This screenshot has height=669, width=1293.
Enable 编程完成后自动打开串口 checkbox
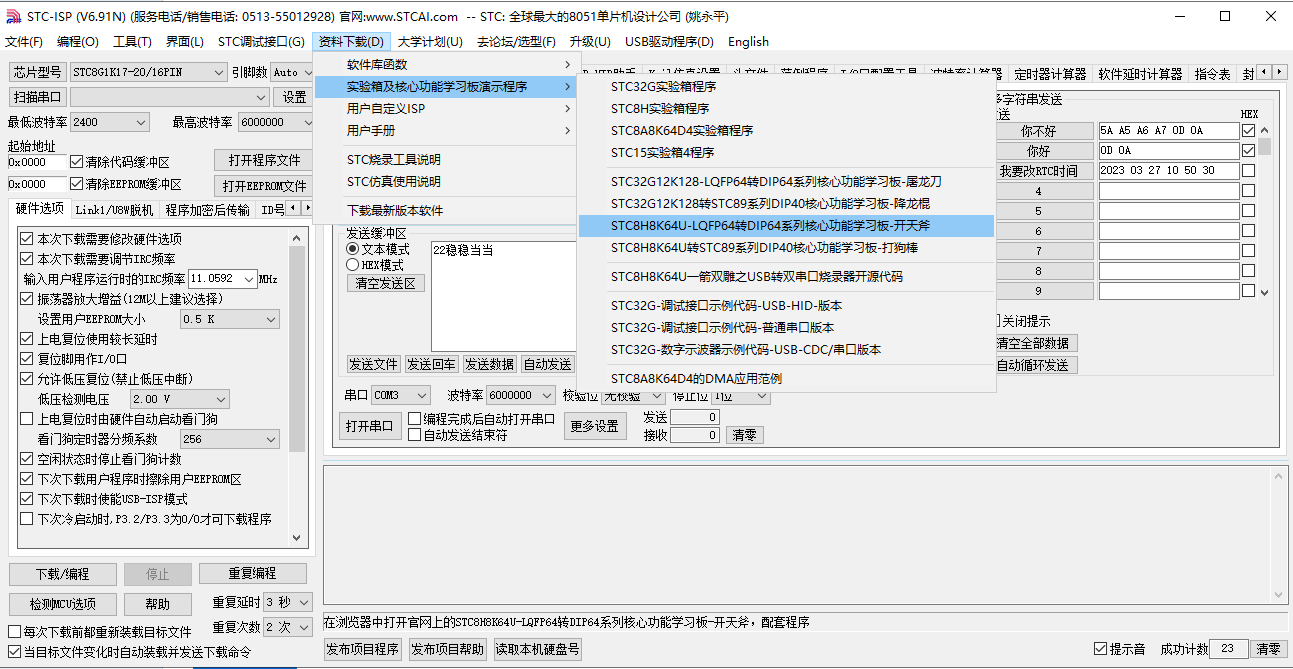point(415,419)
